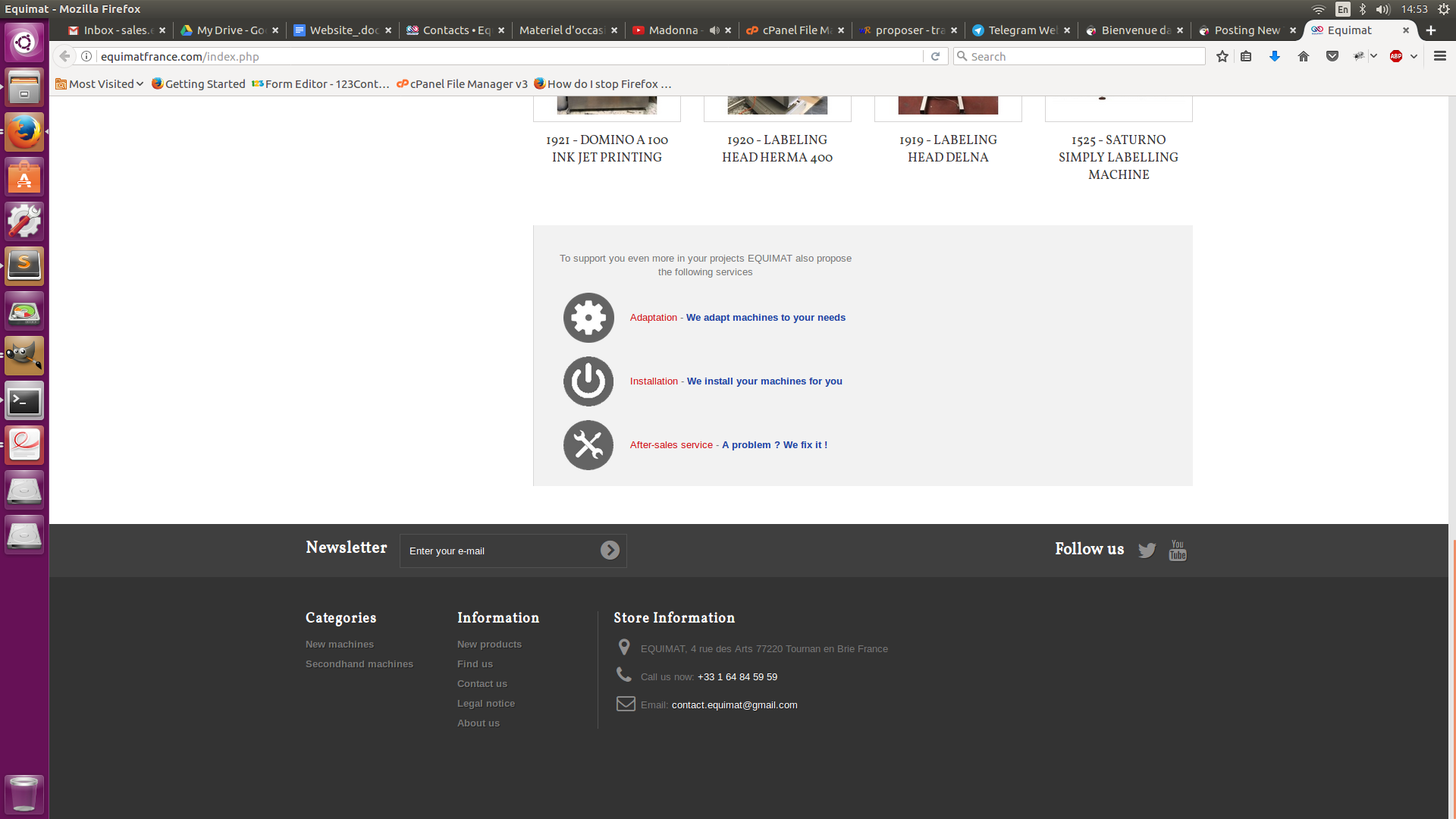
Task: Switch to the Telegram Web tab
Action: [x=1021, y=30]
